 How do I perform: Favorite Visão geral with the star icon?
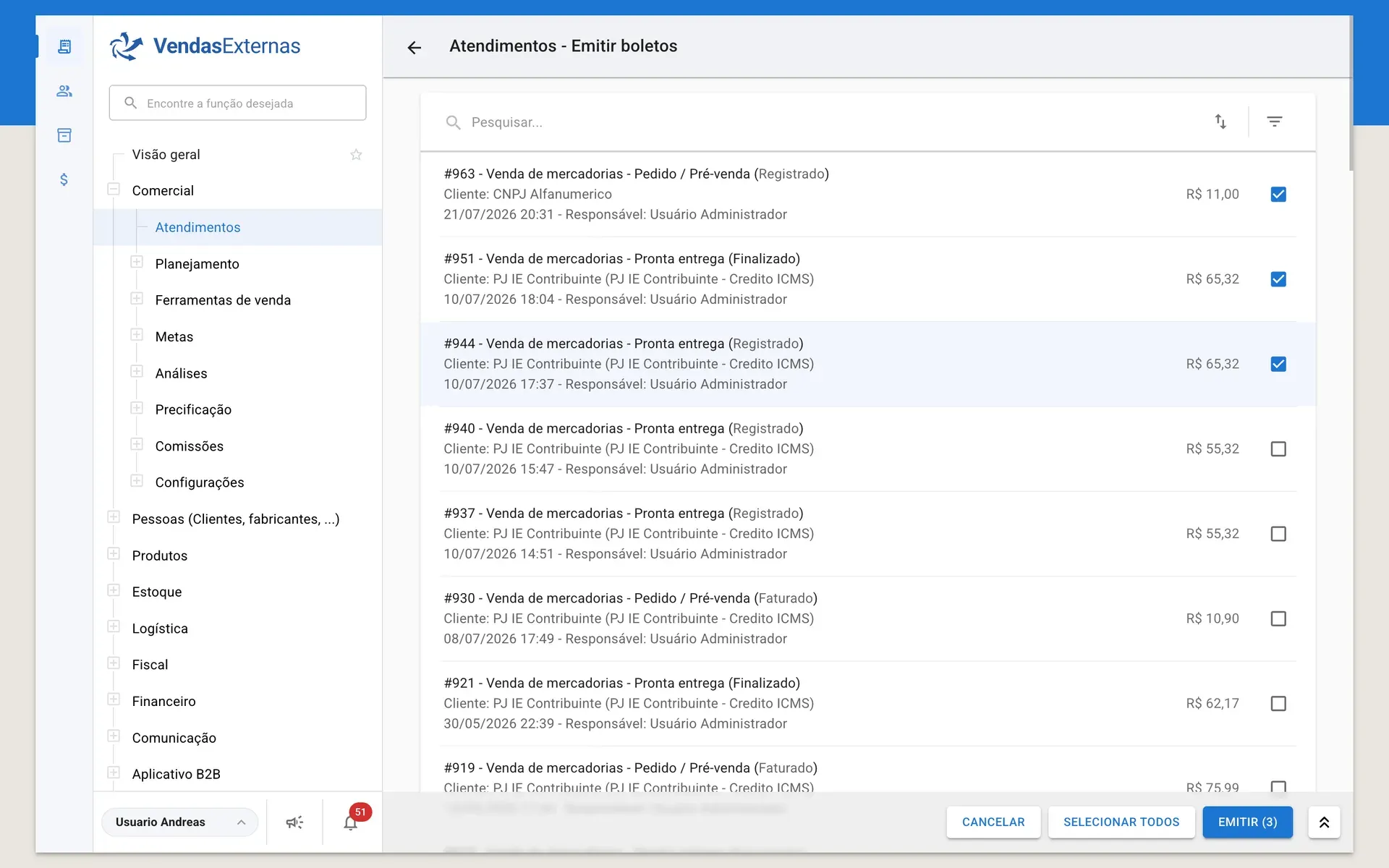(356, 155)
